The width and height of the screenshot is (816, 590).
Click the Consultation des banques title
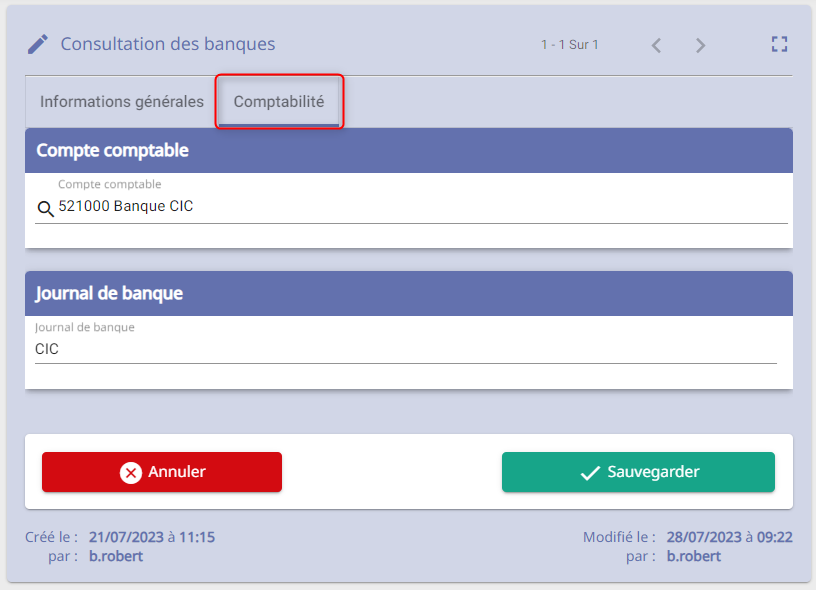[168, 44]
